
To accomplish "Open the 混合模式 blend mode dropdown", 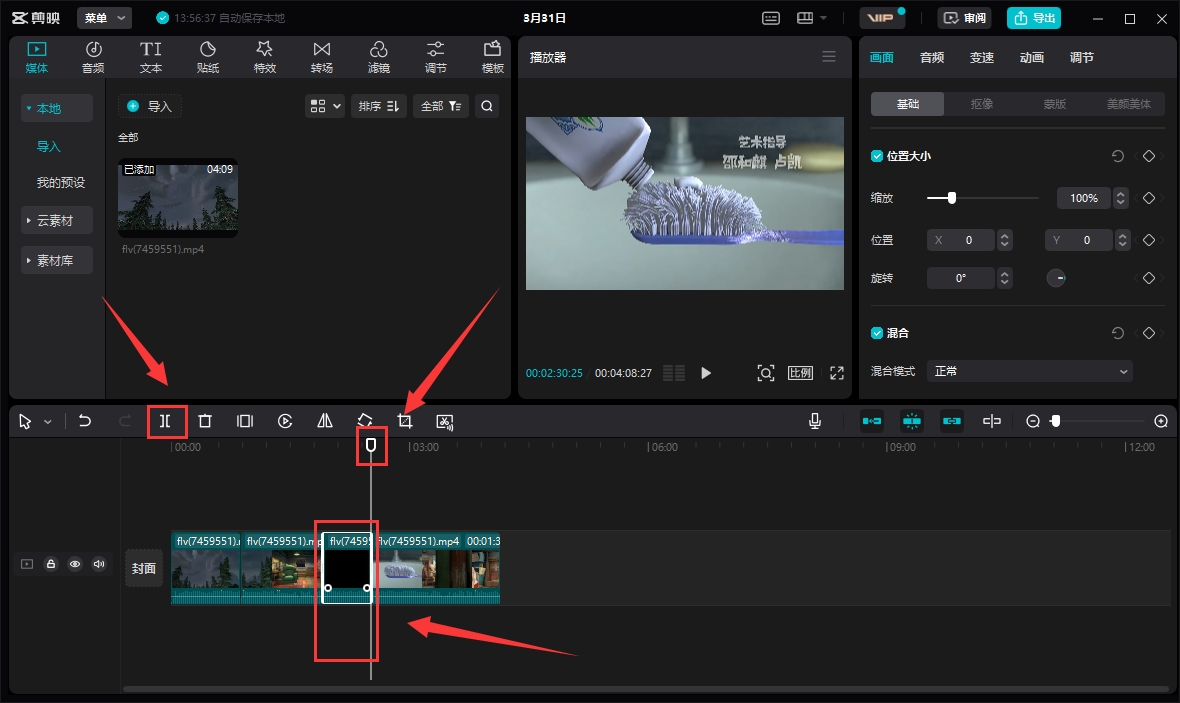I will click(1029, 371).
